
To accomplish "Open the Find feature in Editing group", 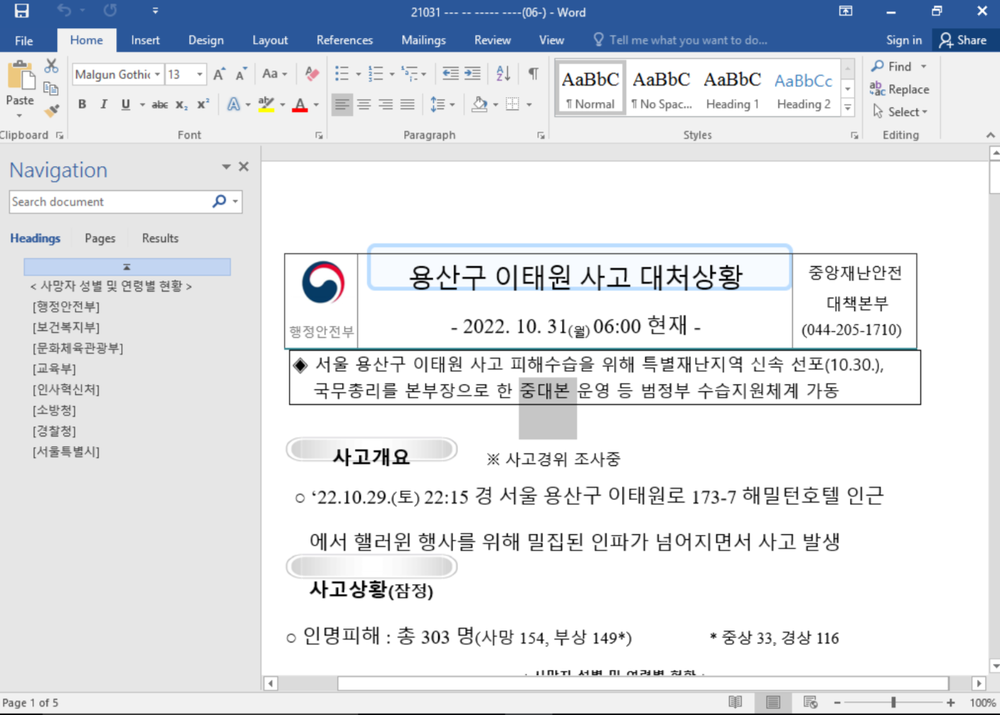I will pos(893,66).
